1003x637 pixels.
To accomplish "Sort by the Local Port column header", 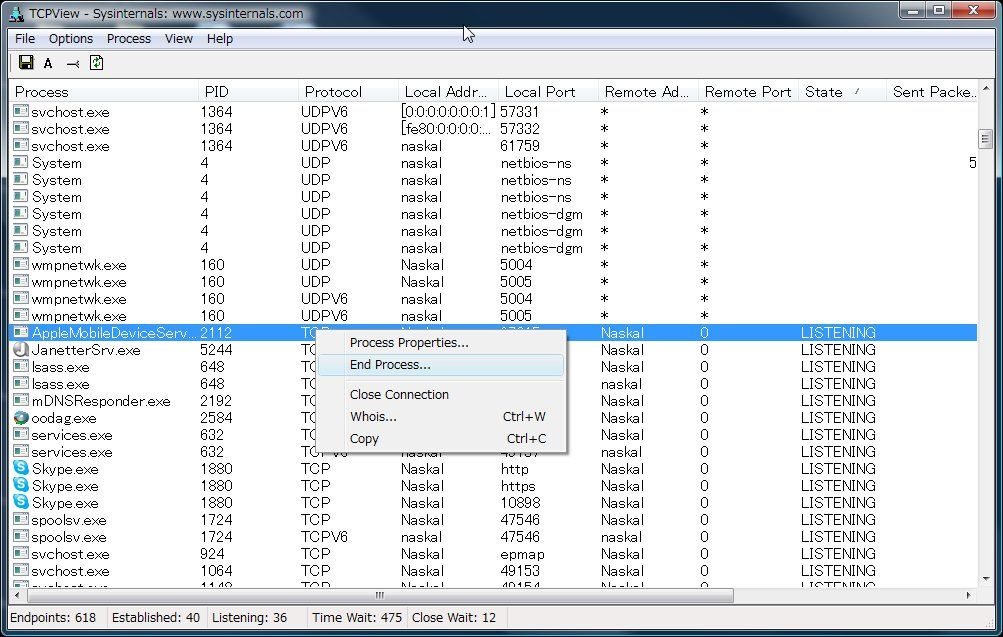I will coord(548,91).
